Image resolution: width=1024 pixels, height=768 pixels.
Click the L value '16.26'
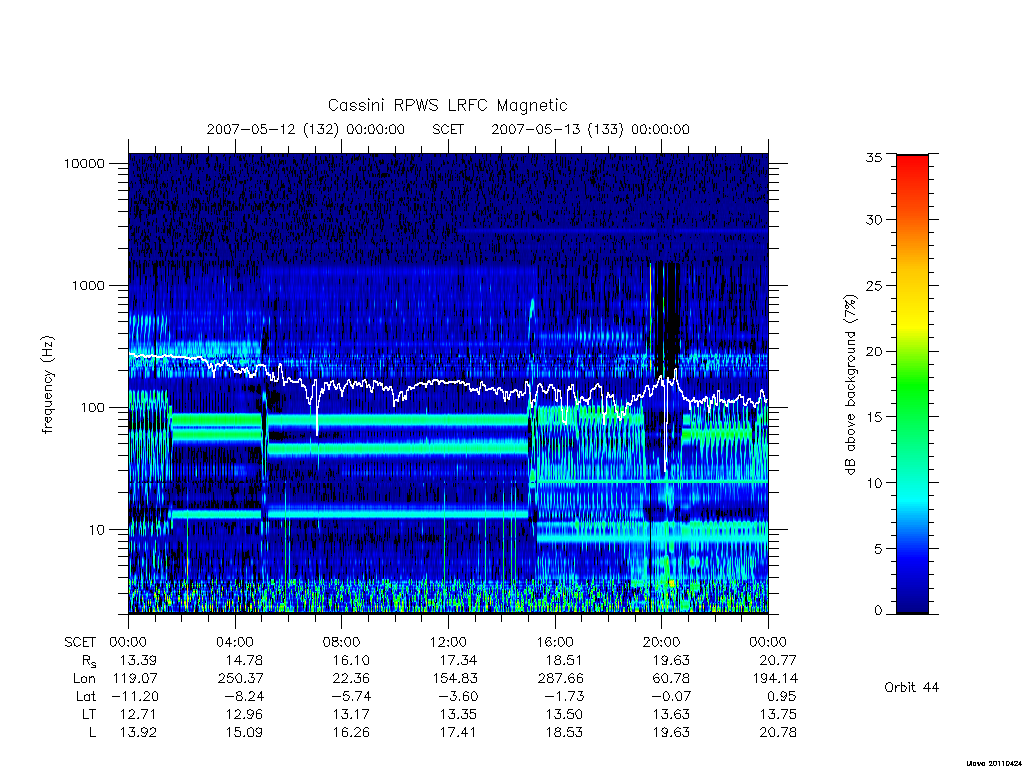pos(351,732)
